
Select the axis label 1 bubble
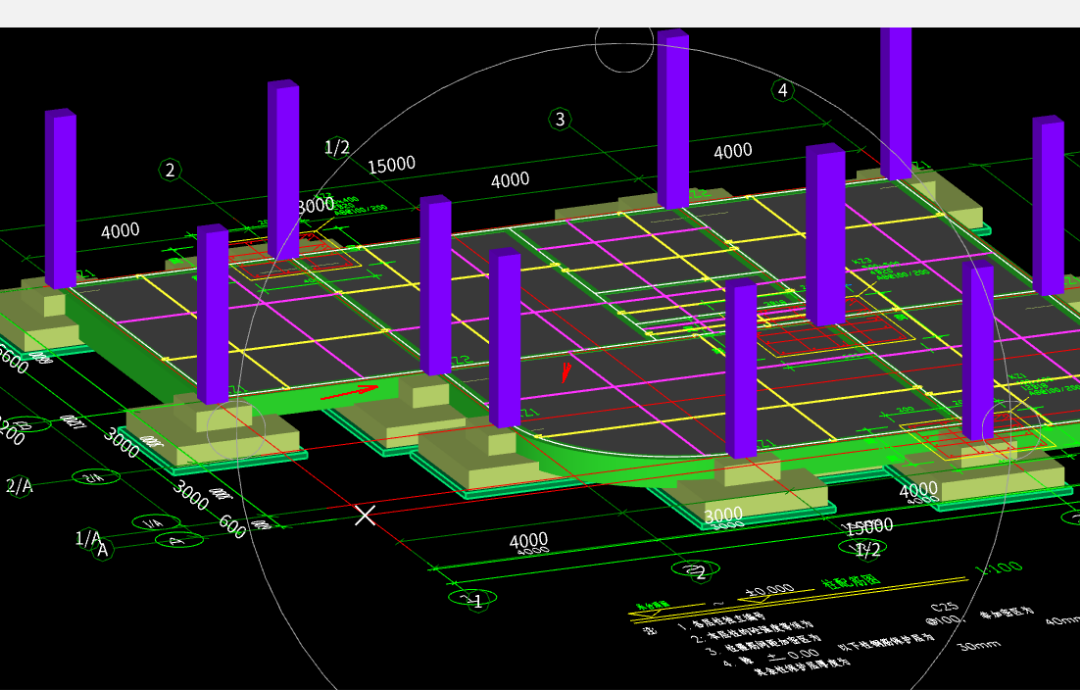[473, 599]
